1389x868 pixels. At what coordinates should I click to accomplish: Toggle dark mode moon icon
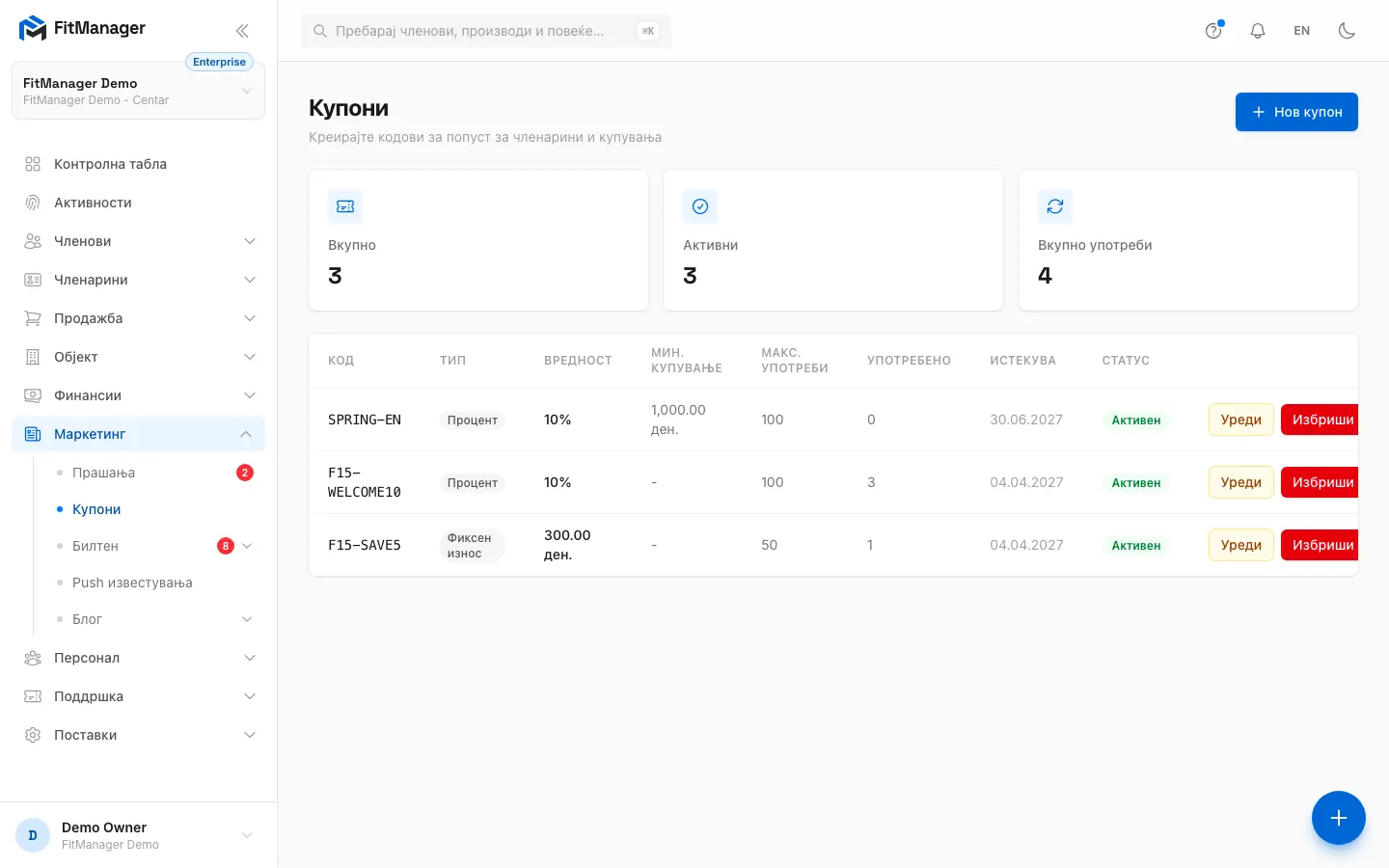[x=1347, y=31]
